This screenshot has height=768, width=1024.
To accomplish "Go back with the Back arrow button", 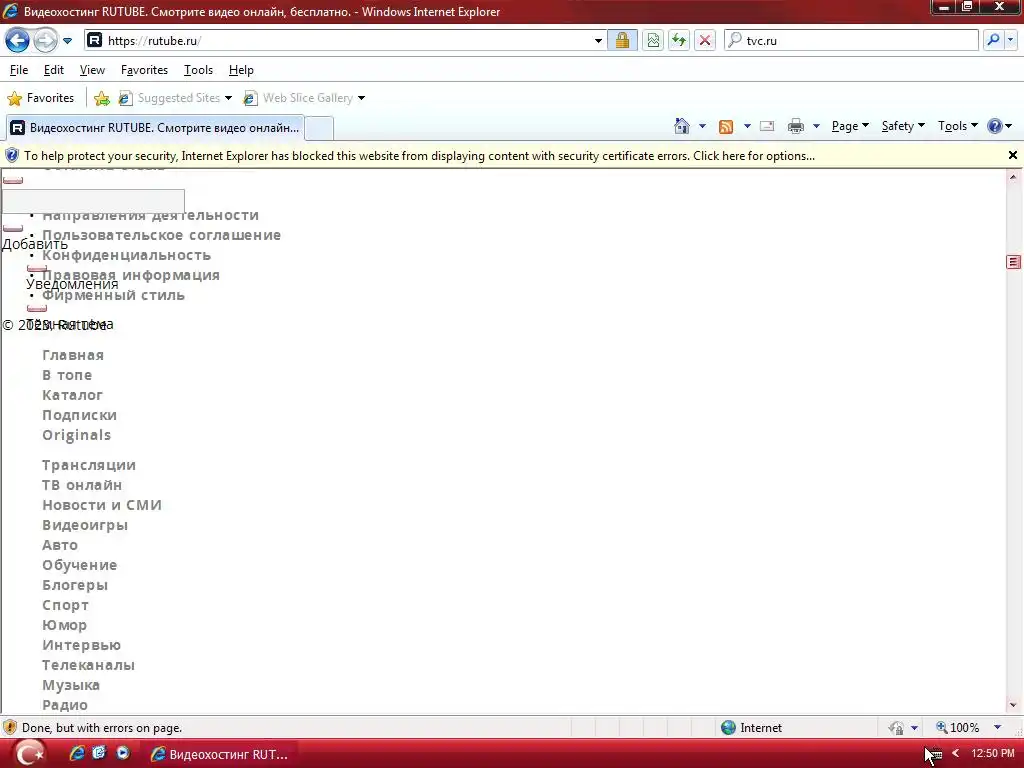I will (17, 40).
